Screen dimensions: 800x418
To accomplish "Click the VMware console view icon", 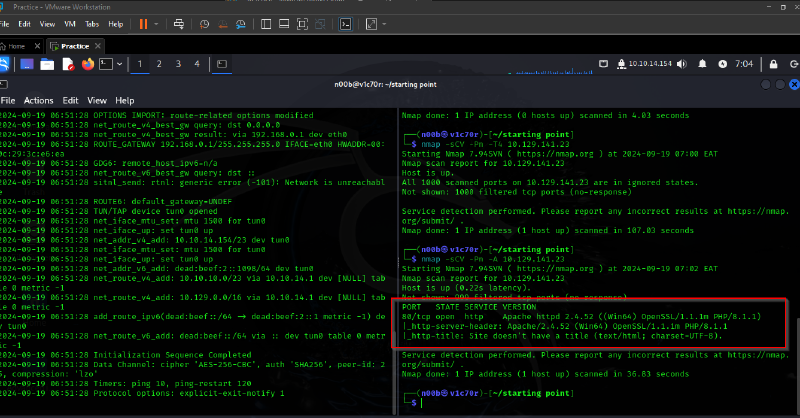I will [x=347, y=22].
